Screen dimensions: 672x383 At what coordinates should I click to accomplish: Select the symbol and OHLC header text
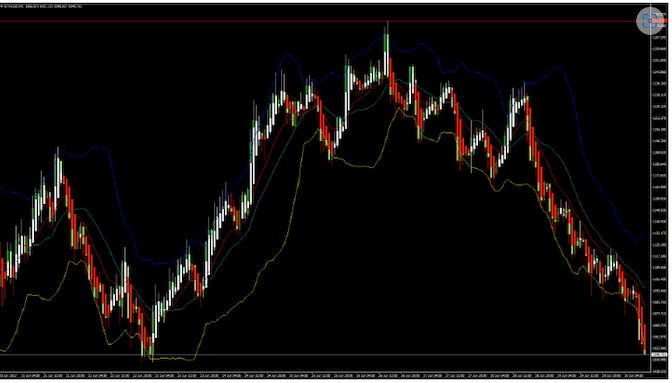(x=43, y=6)
